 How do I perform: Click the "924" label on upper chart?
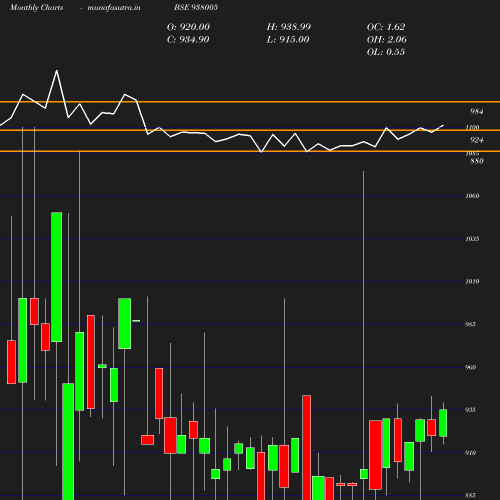(x=476, y=140)
